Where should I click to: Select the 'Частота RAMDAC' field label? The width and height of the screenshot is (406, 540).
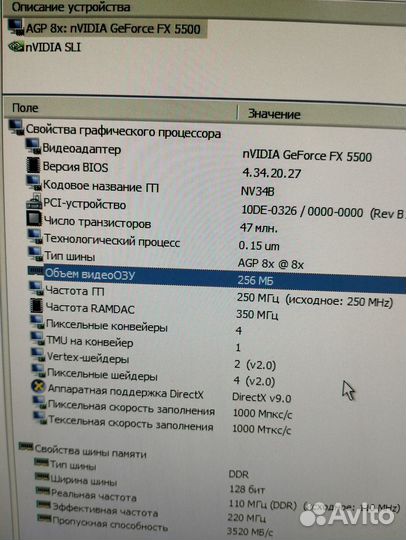[90, 308]
